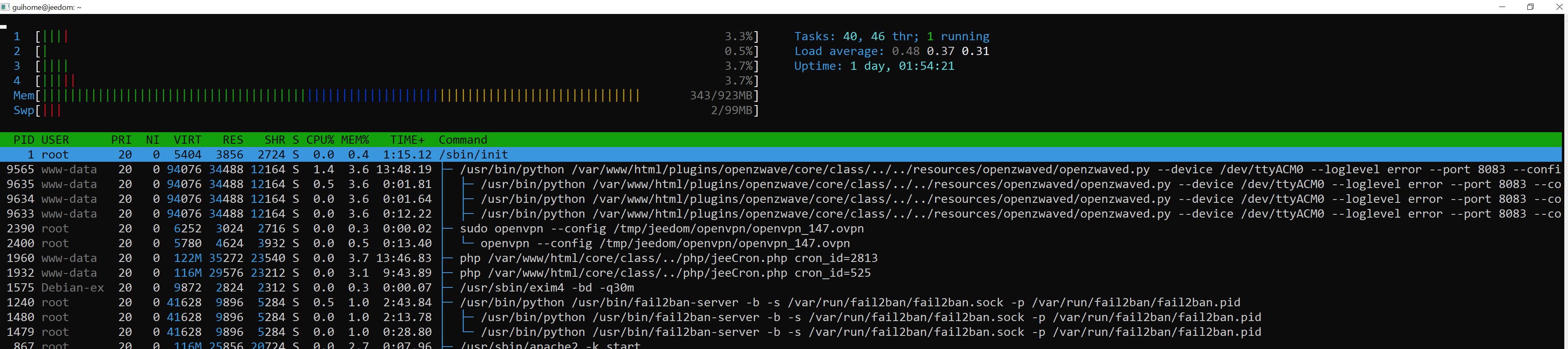Sort by the SHR column header
Image resolution: width=1568 pixels, height=349 pixels.
(x=274, y=140)
